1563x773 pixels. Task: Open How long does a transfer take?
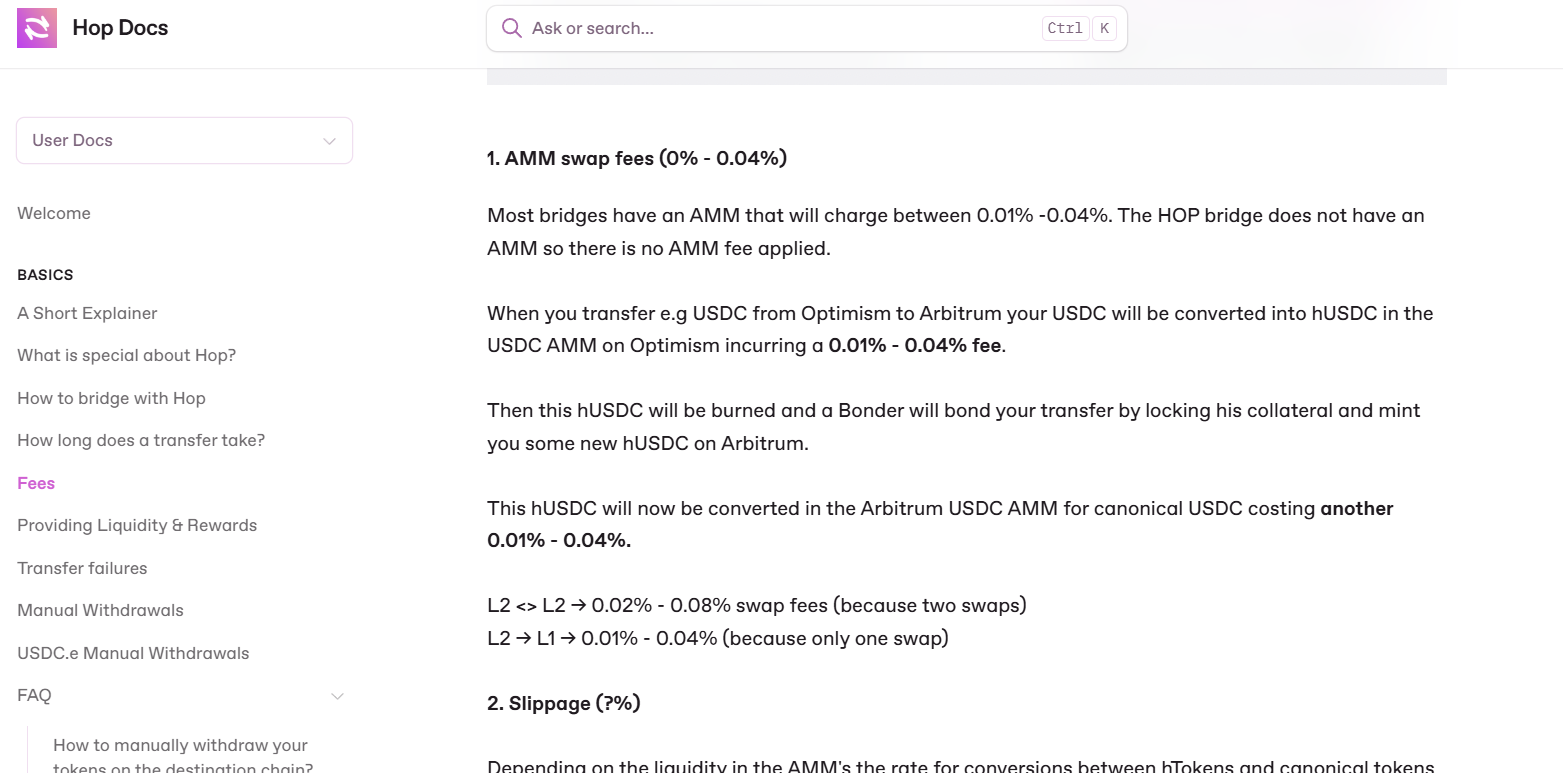point(141,441)
